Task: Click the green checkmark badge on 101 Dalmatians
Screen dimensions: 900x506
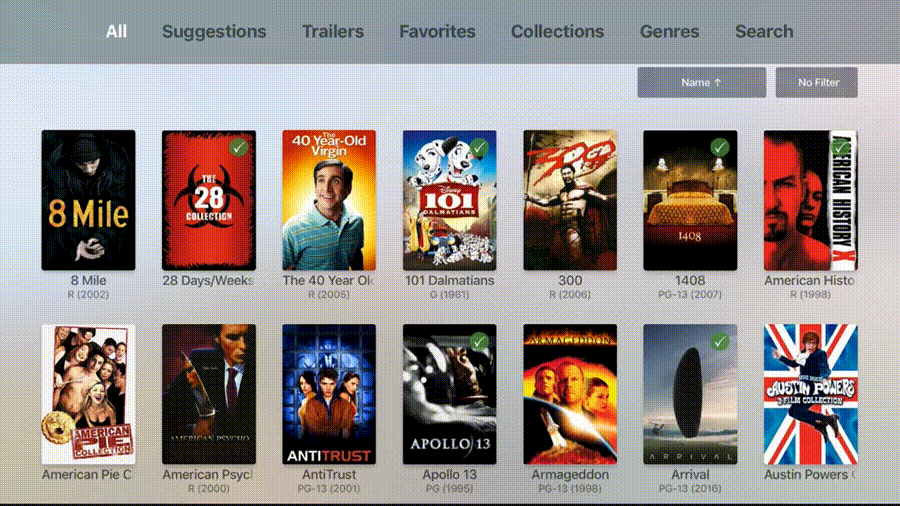Action: (479, 147)
